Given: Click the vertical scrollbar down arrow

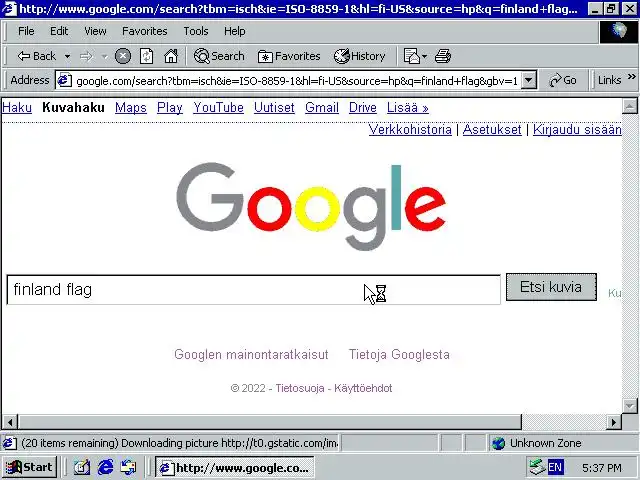Looking at the screenshot, I should click(630, 406).
